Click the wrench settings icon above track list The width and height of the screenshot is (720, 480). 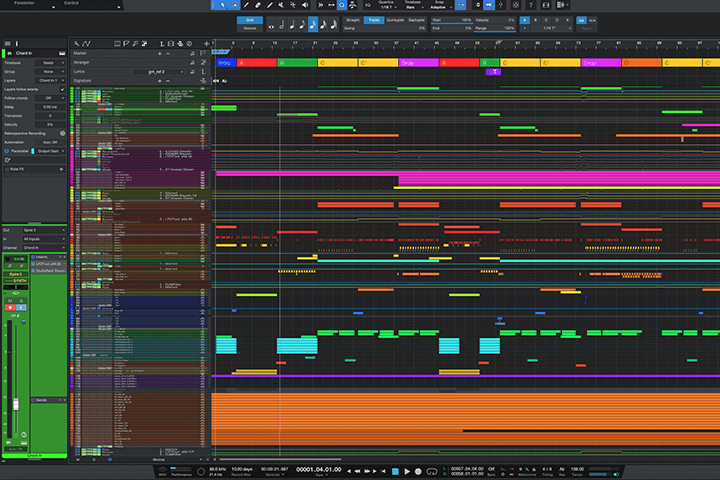(76, 44)
